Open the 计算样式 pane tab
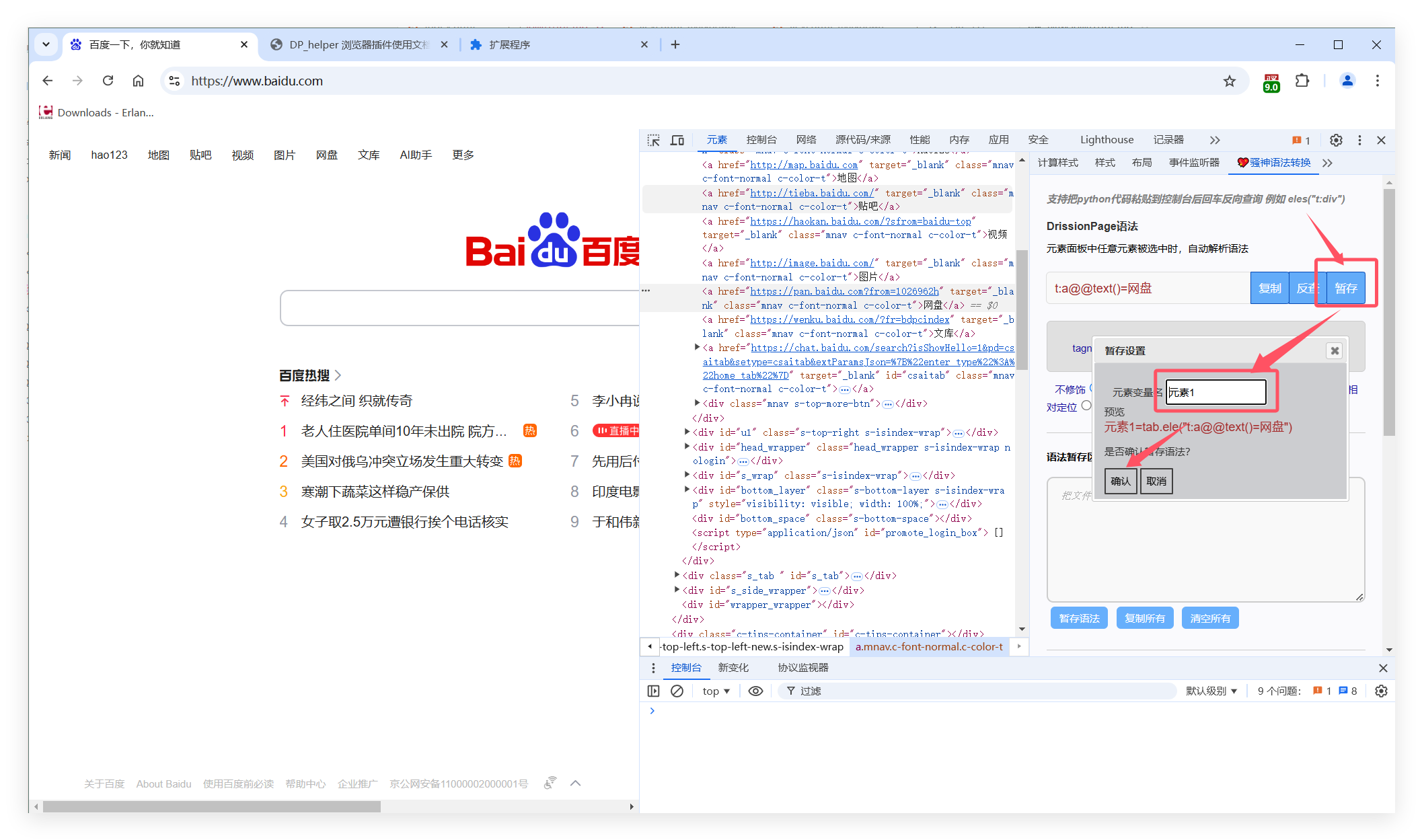This screenshot has height=840, width=1422. click(1057, 163)
